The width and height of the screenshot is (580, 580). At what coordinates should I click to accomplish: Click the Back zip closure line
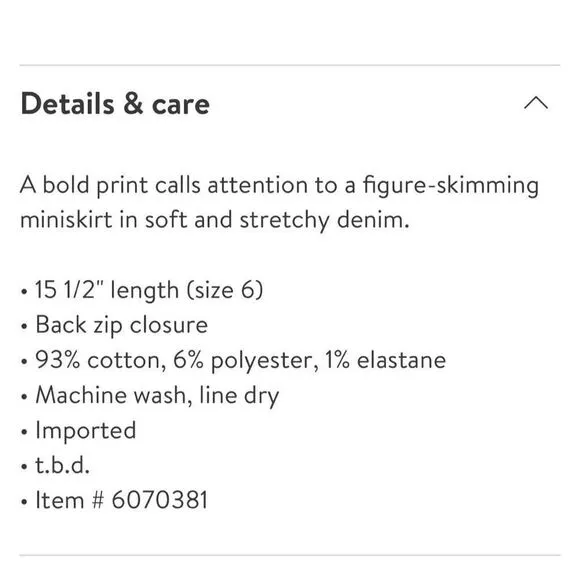pyautogui.click(x=121, y=325)
